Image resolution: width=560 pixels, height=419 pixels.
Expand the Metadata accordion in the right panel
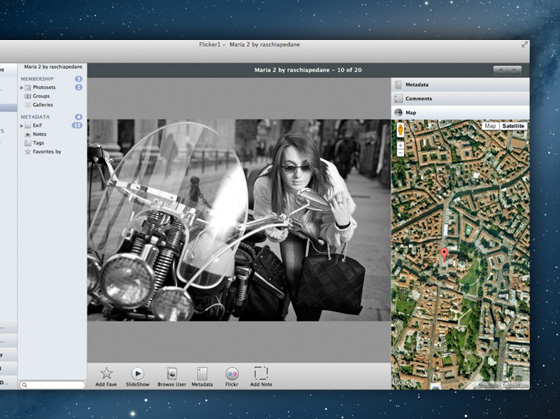coord(460,85)
